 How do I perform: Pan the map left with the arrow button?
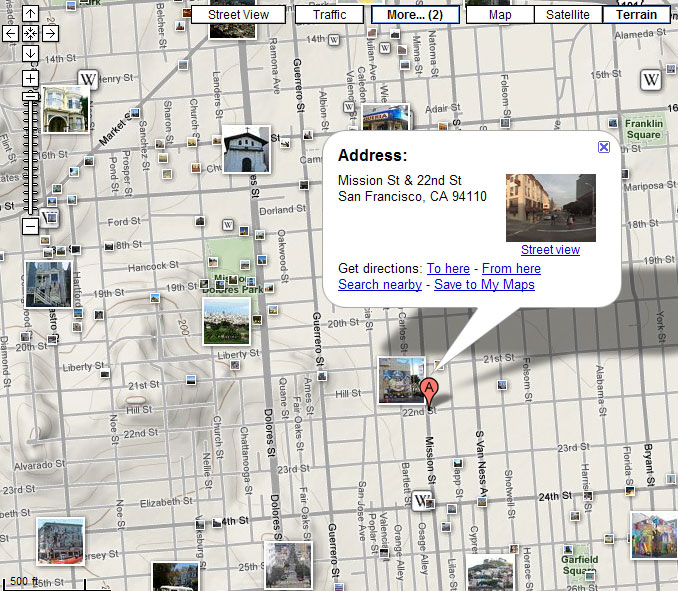coord(10,33)
